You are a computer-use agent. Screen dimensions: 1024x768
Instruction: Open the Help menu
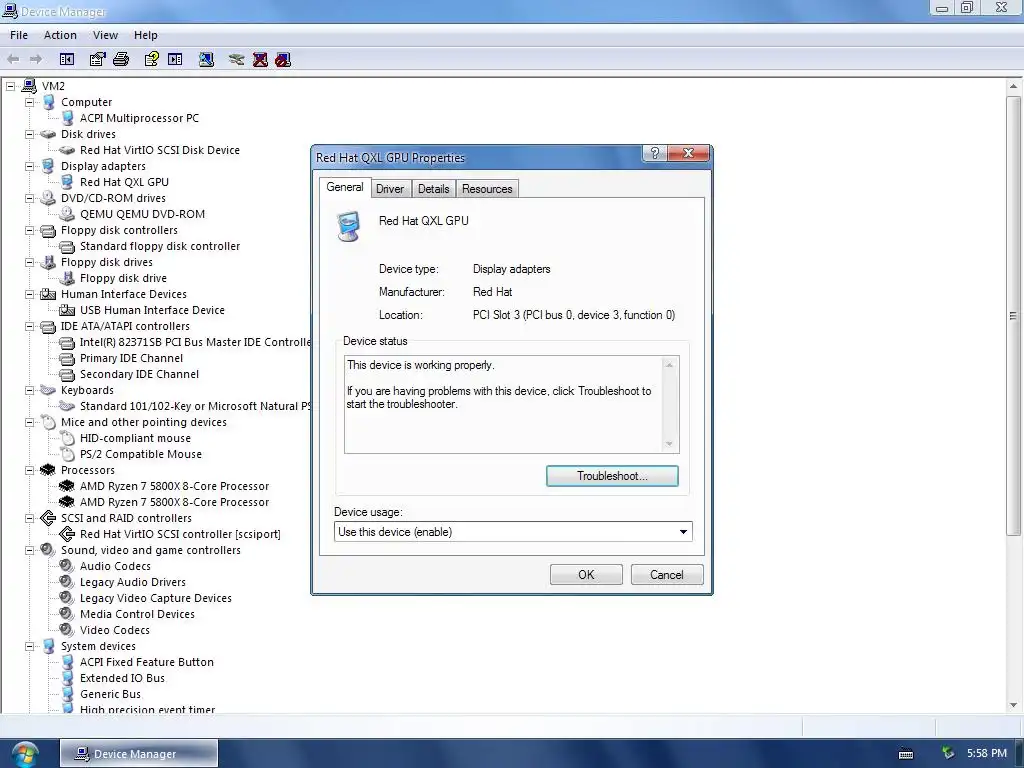(146, 35)
